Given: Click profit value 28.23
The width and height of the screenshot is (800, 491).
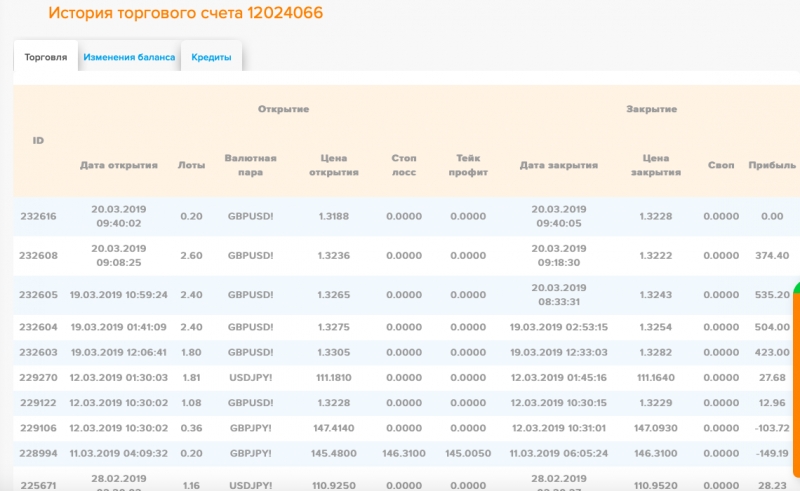Looking at the screenshot, I should pyautogui.click(x=772, y=485).
